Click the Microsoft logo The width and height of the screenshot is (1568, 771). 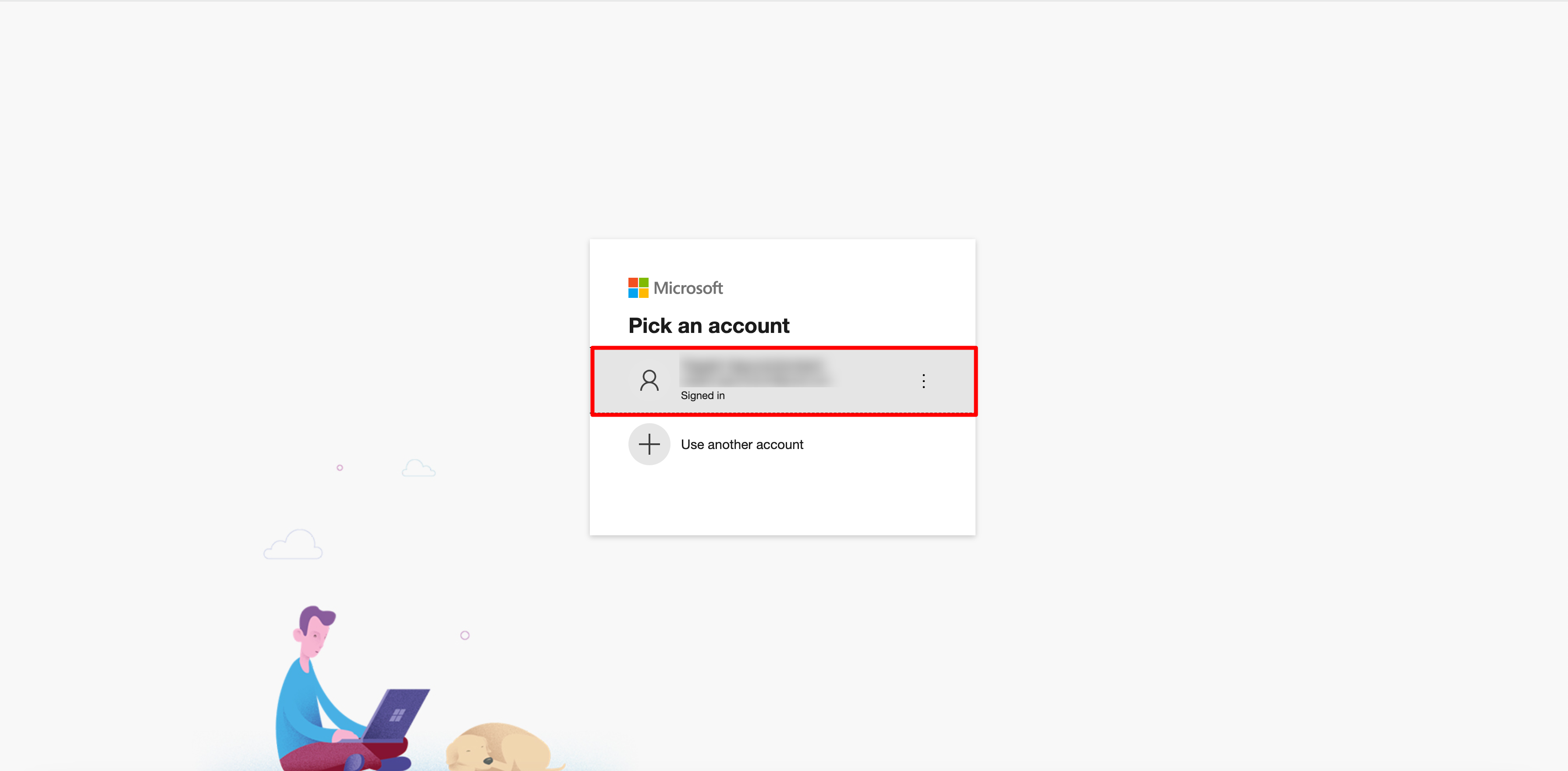(x=675, y=288)
